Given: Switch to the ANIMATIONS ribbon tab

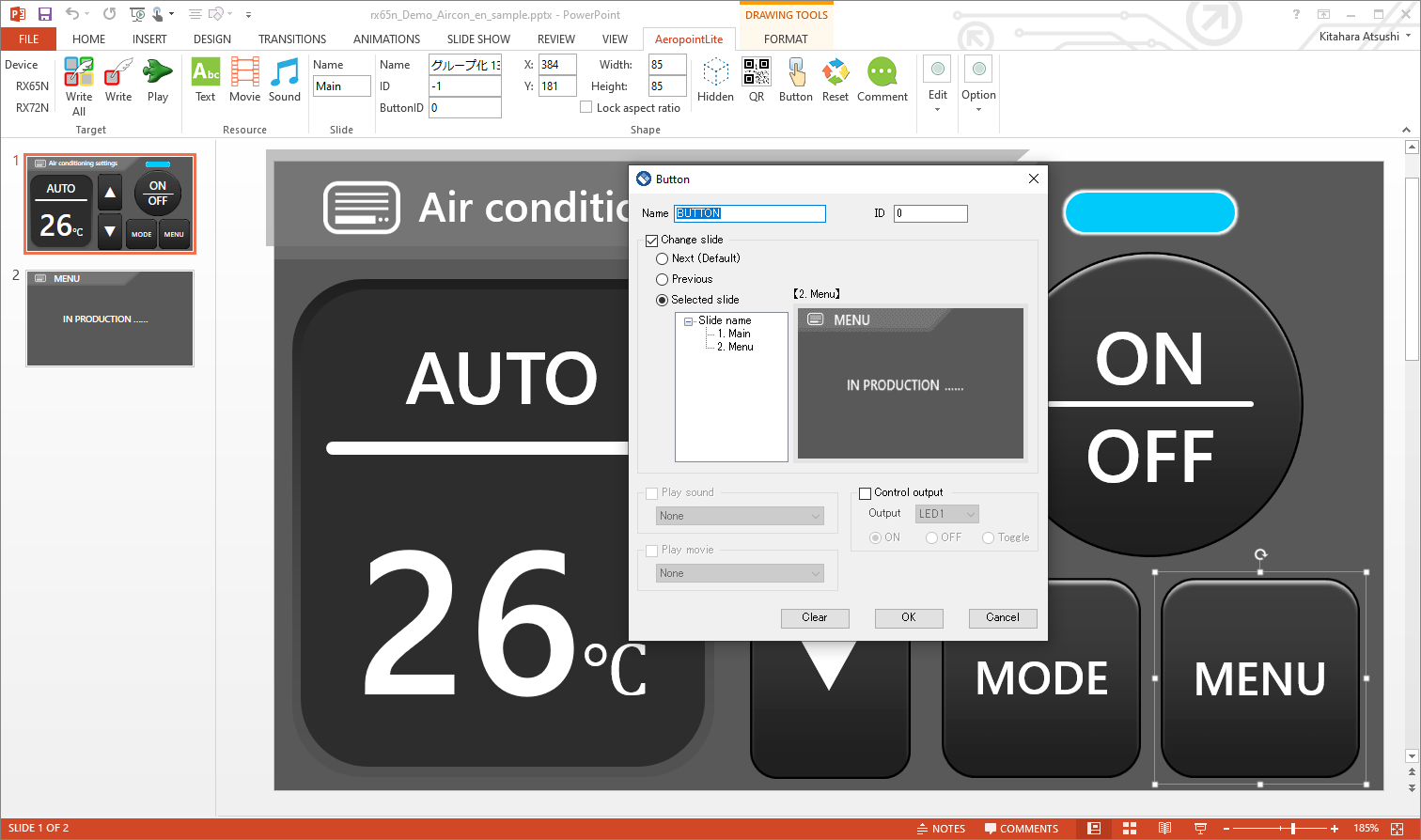Looking at the screenshot, I should pyautogui.click(x=386, y=39).
